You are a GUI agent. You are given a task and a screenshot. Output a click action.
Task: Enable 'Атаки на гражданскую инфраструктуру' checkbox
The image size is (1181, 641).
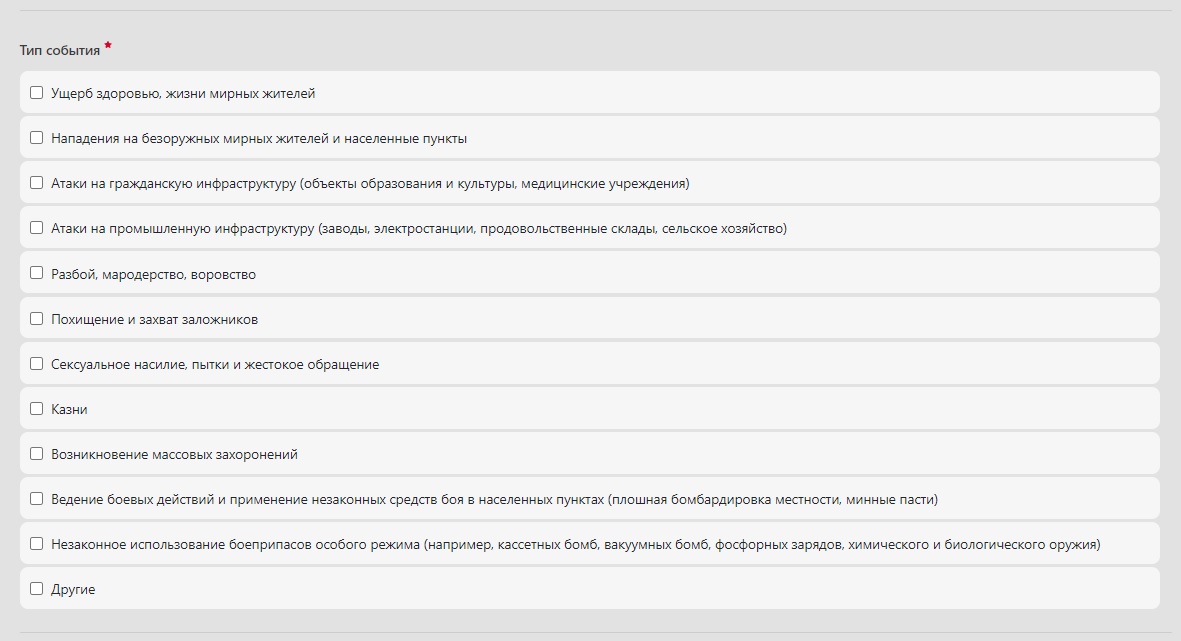pos(36,183)
